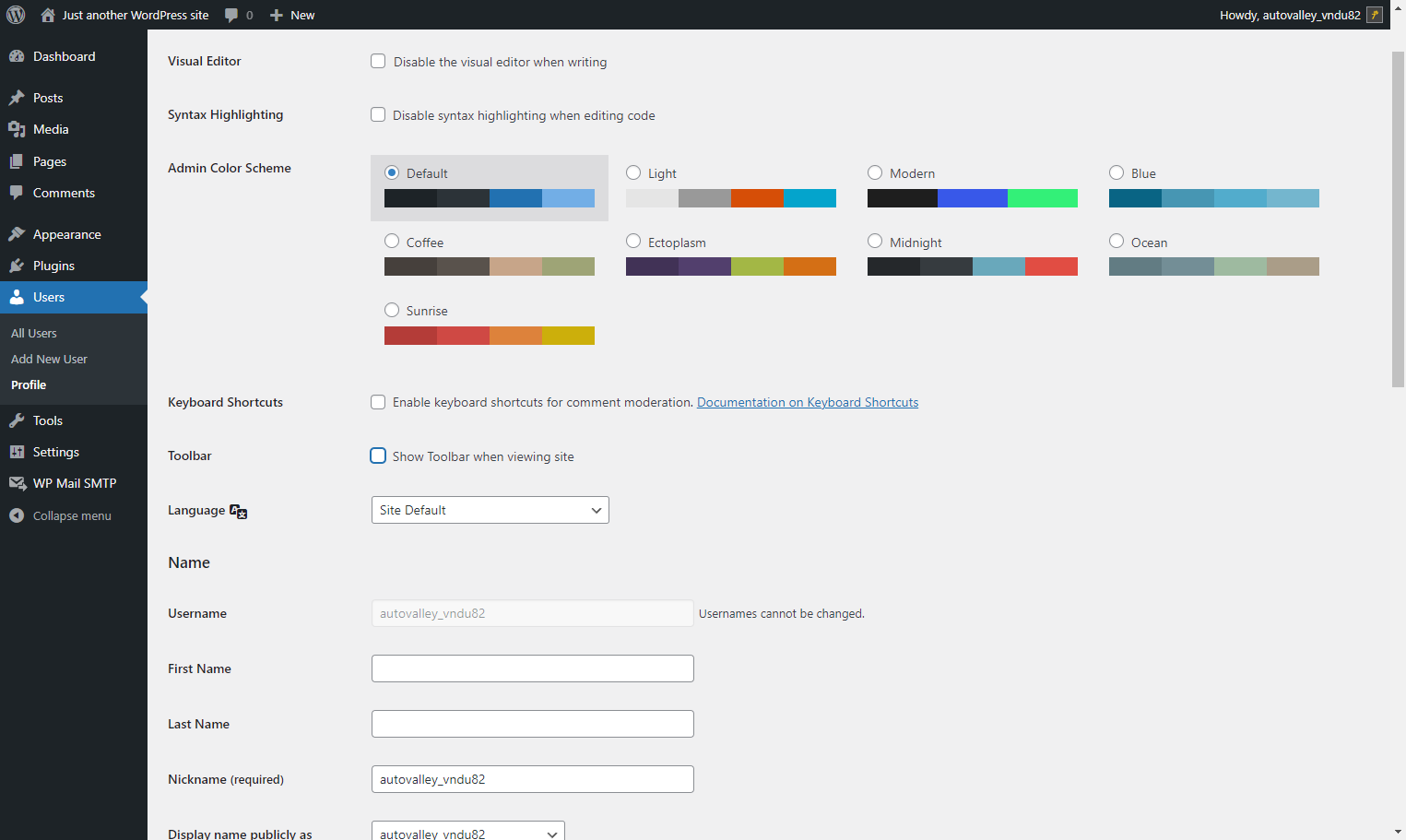Click the Tools wrench icon

point(17,420)
